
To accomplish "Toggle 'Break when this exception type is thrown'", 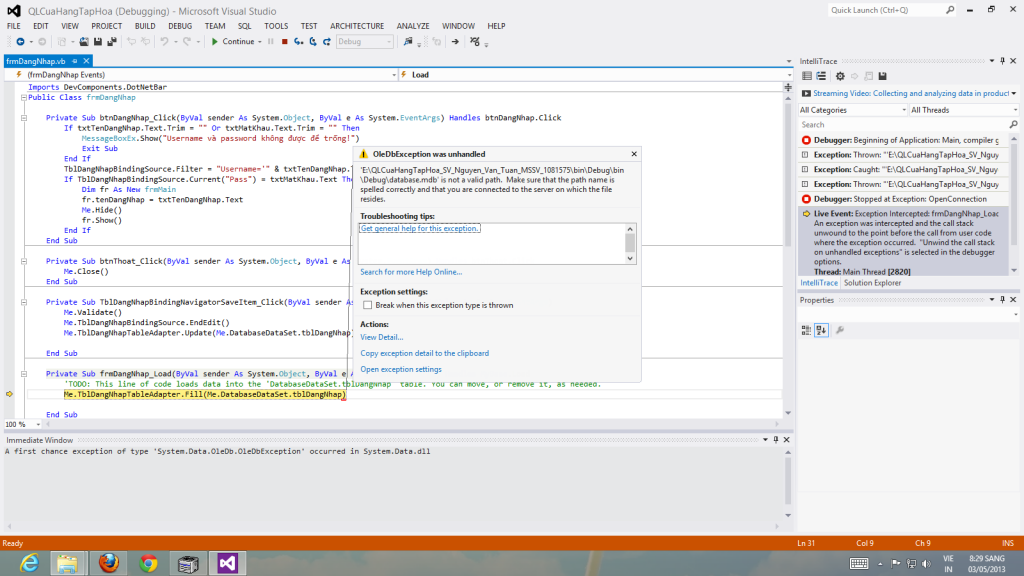I will tap(368, 305).
